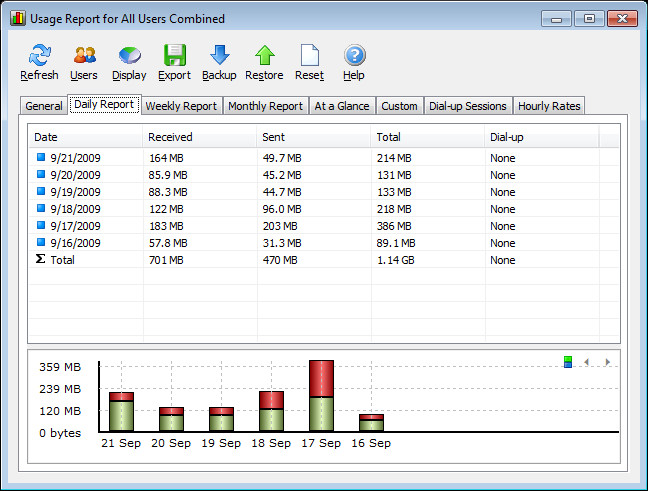648x491 pixels.
Task: Select the Daily Report tab
Action: [x=104, y=104]
